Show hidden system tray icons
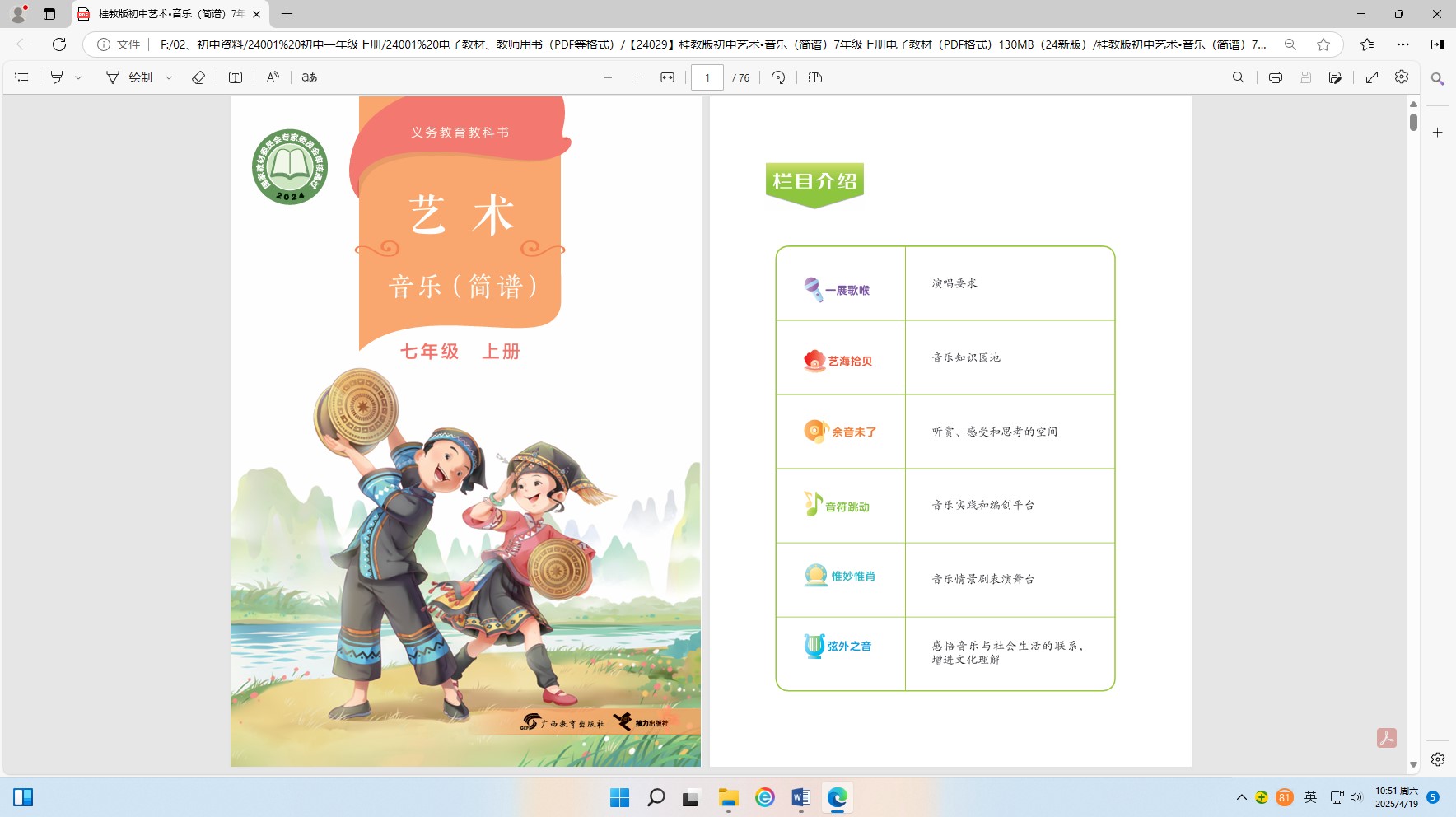Screen dimensions: 1456x817 coord(1241,797)
